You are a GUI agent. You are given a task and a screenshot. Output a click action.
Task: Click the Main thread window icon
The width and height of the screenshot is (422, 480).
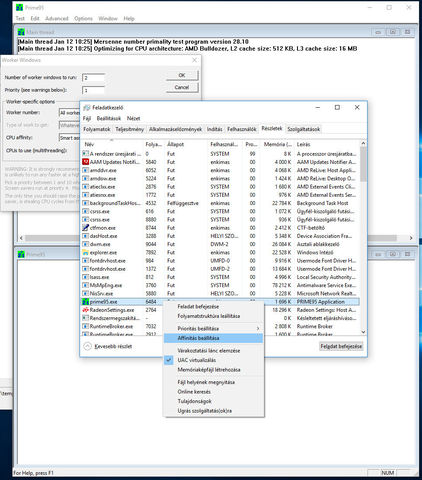(21, 32)
